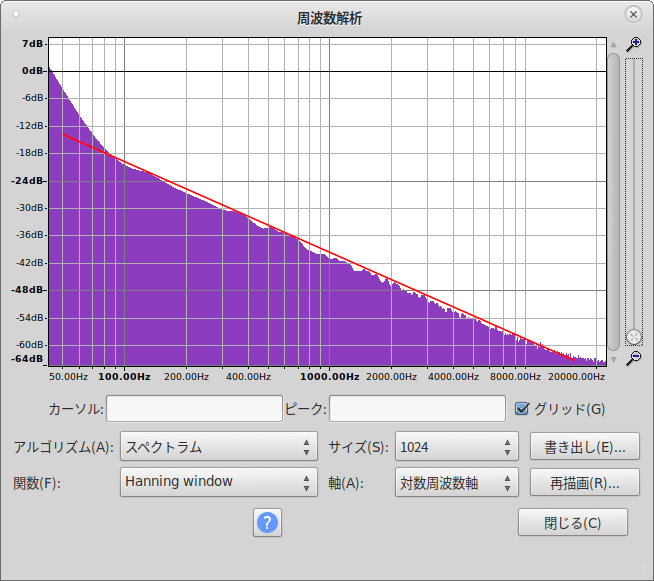Toggle the グリッド(G) grid checkbox
The image size is (654, 581).
coord(521,408)
